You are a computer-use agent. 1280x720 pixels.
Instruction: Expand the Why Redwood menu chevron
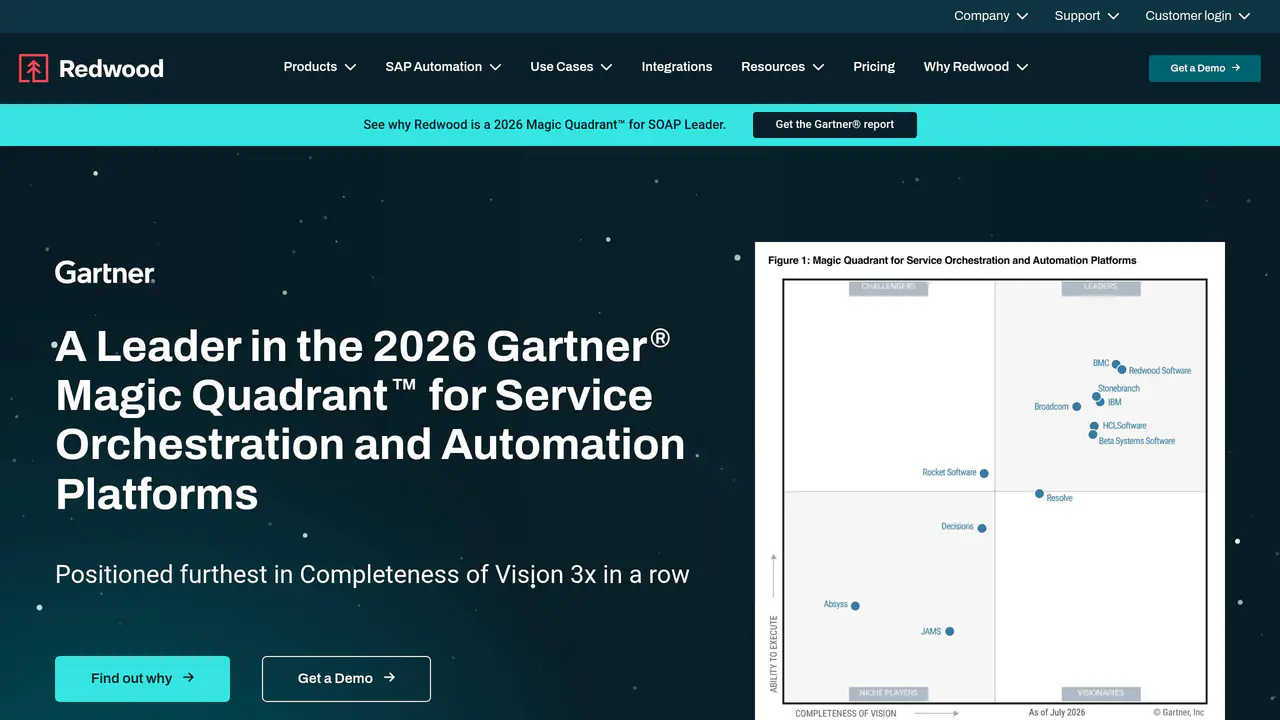[1022, 67]
